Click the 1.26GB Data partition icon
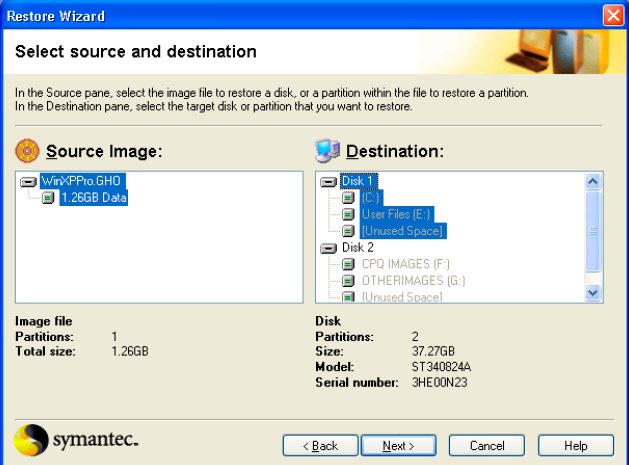 click(x=48, y=197)
